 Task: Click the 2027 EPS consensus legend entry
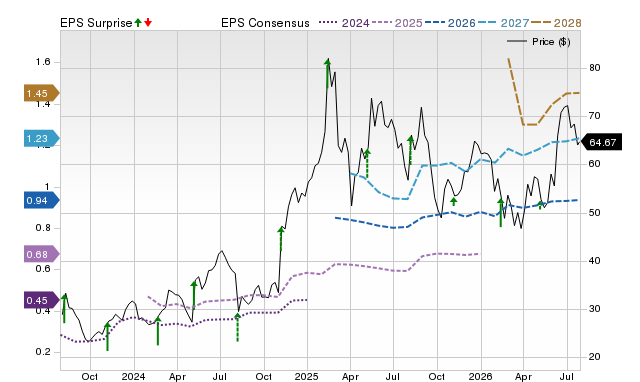coord(503,23)
